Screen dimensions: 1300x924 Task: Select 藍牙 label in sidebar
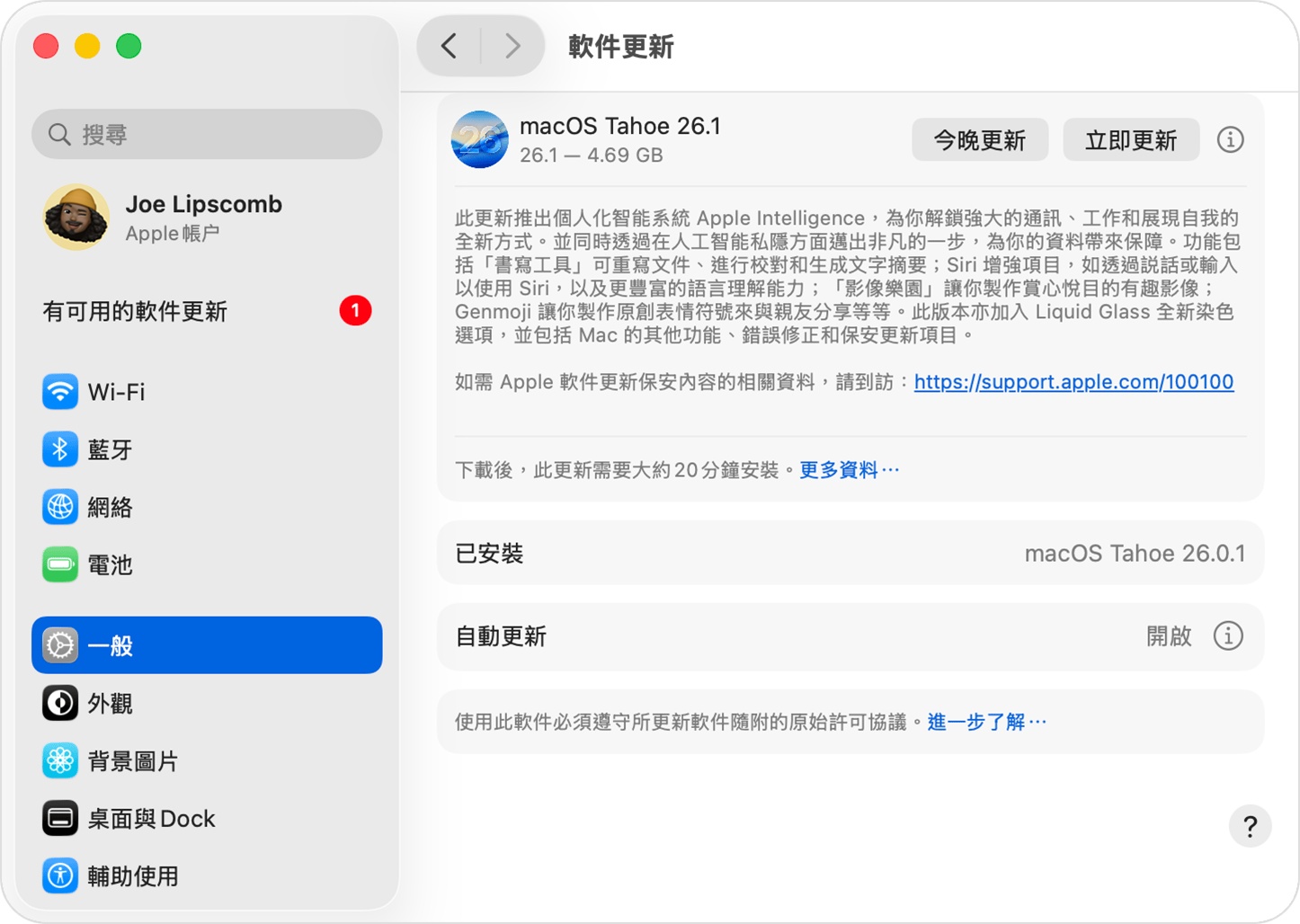coord(110,449)
